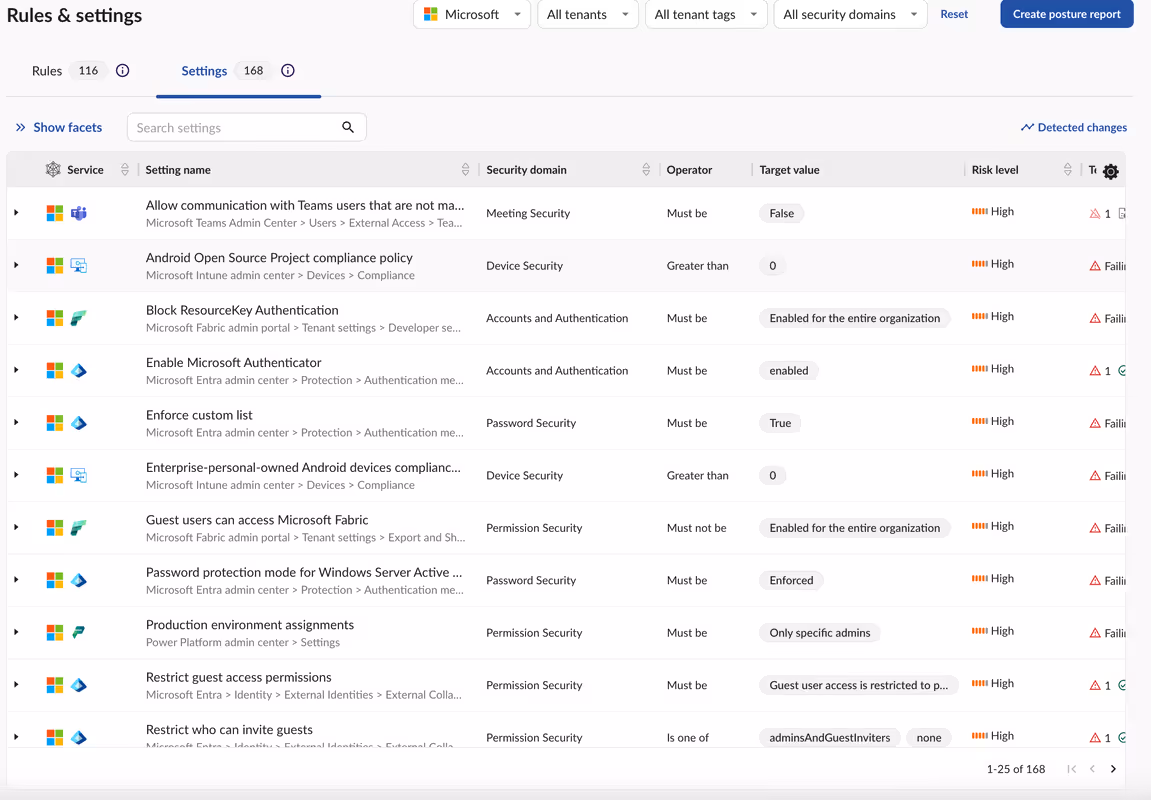Click Meeting Security domain cell
Image resolution: width=1151 pixels, height=800 pixels.
tap(528, 213)
